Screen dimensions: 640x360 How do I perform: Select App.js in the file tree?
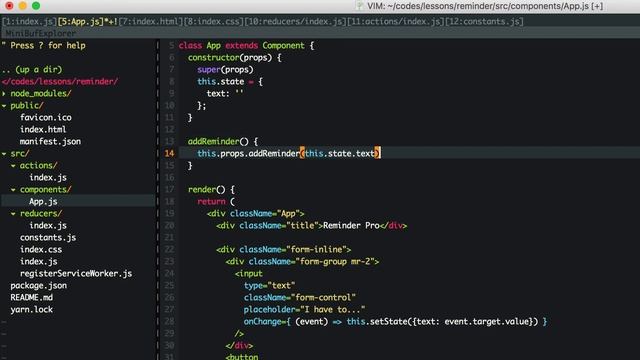[43, 202]
